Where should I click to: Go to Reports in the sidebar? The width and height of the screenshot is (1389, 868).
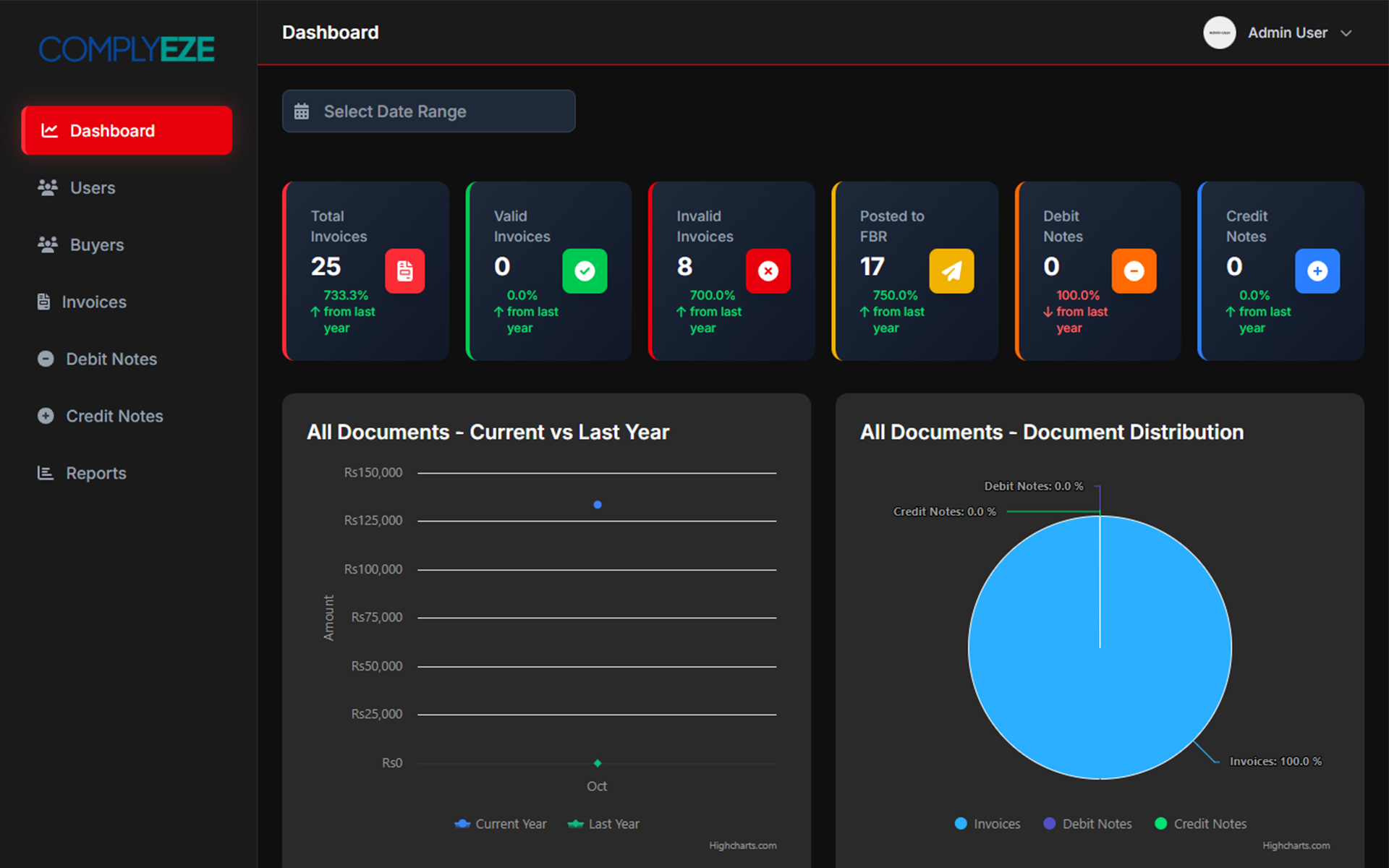(x=95, y=473)
